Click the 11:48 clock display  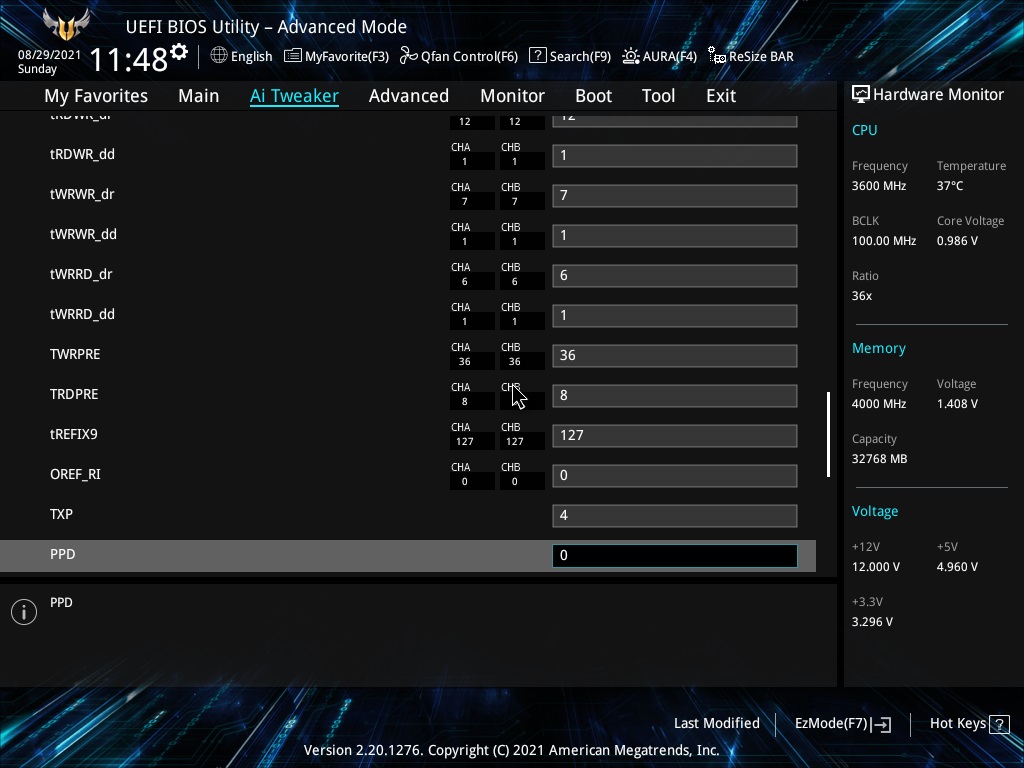point(129,59)
